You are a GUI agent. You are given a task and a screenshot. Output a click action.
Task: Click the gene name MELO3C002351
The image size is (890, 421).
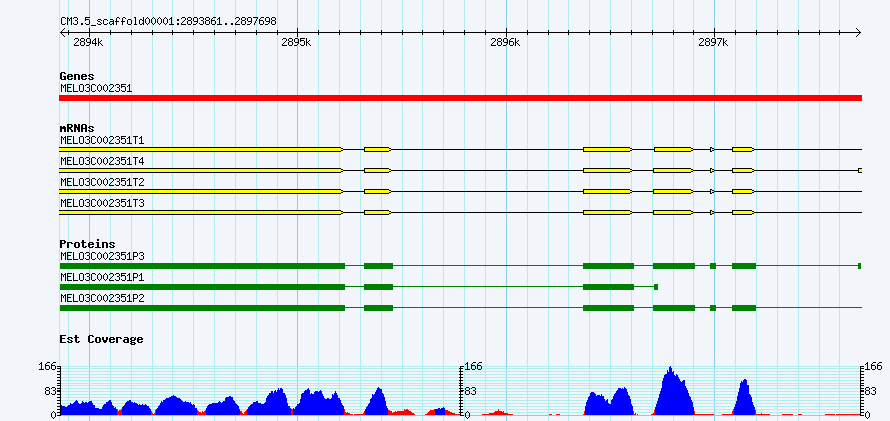(x=96, y=88)
